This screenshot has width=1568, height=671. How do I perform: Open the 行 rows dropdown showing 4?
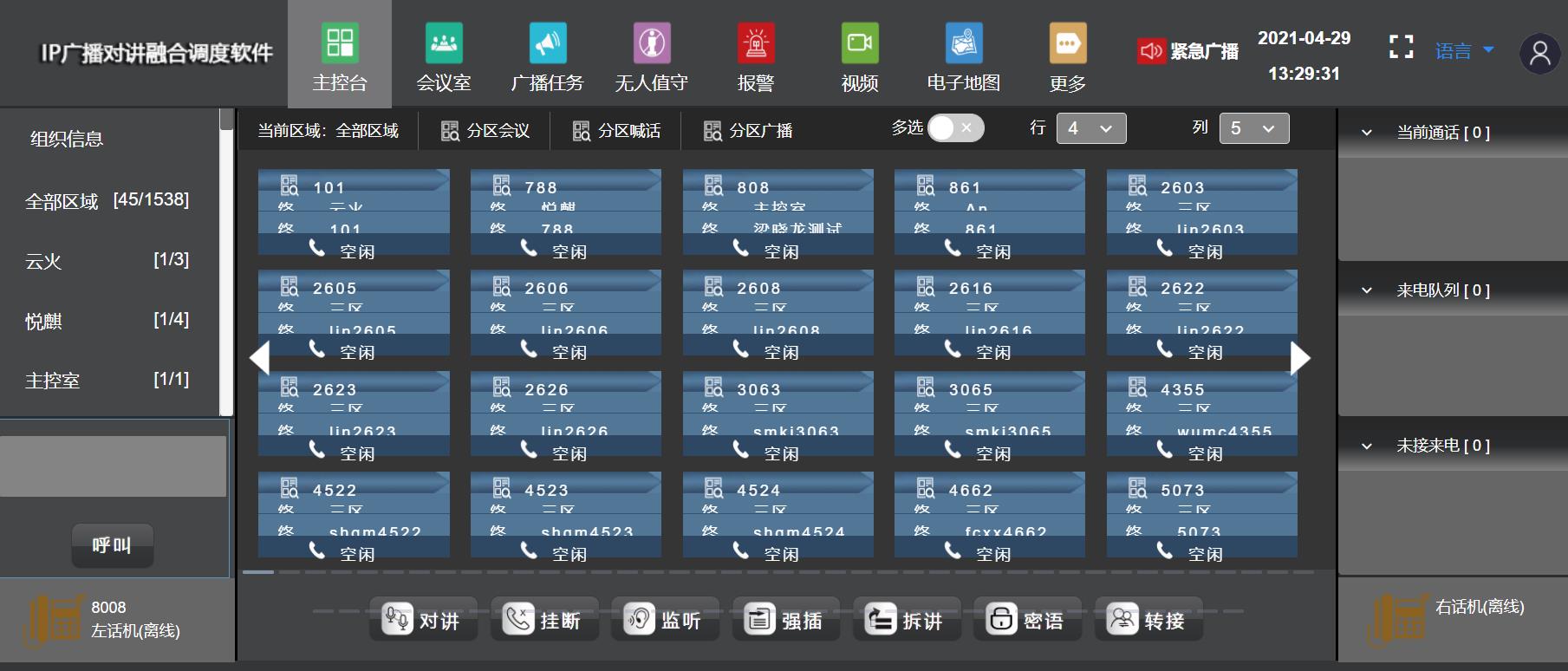(1091, 128)
